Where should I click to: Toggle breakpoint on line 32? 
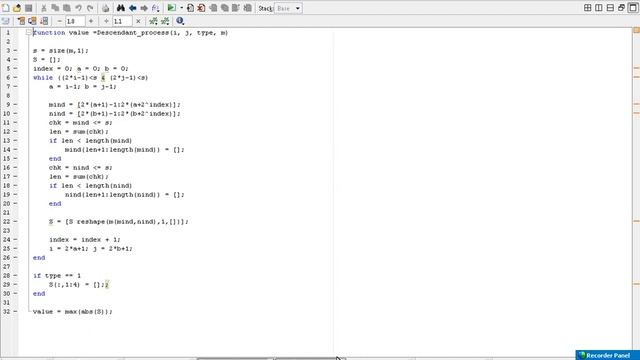(15, 311)
